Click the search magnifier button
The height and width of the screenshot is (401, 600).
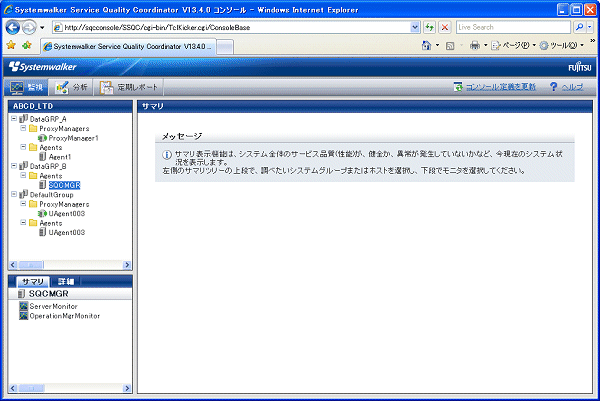(x=579, y=27)
